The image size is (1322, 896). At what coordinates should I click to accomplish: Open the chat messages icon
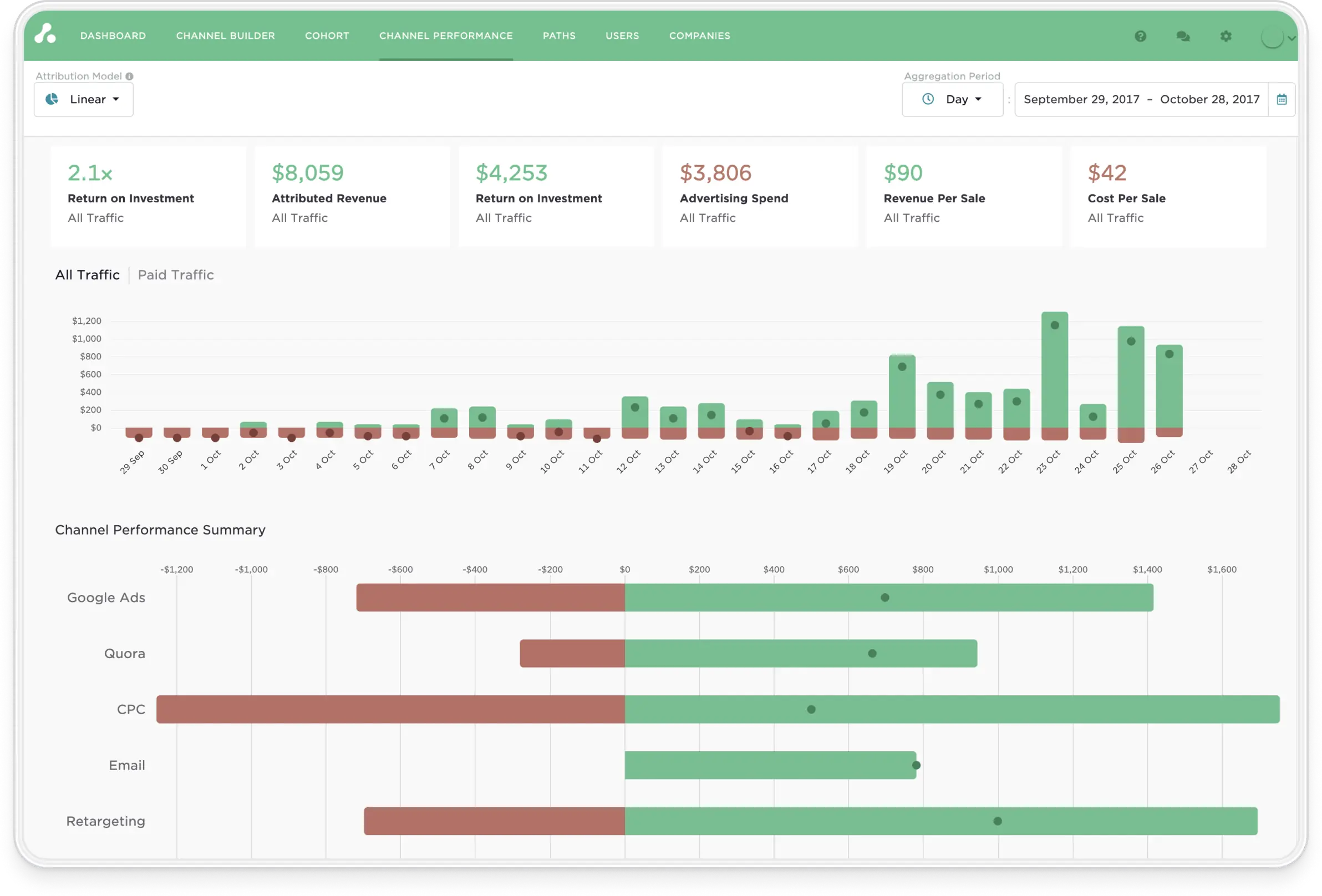[1183, 37]
